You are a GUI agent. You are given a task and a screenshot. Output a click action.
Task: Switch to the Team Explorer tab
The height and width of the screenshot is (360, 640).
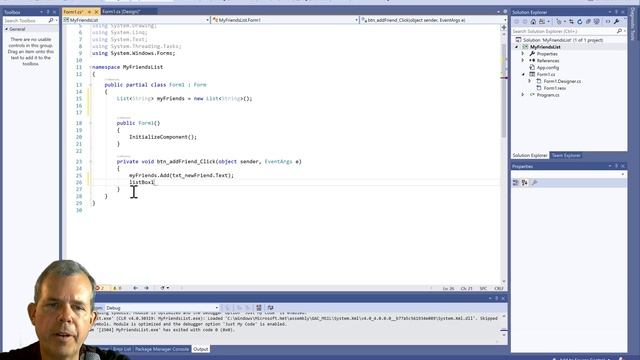[566, 156]
